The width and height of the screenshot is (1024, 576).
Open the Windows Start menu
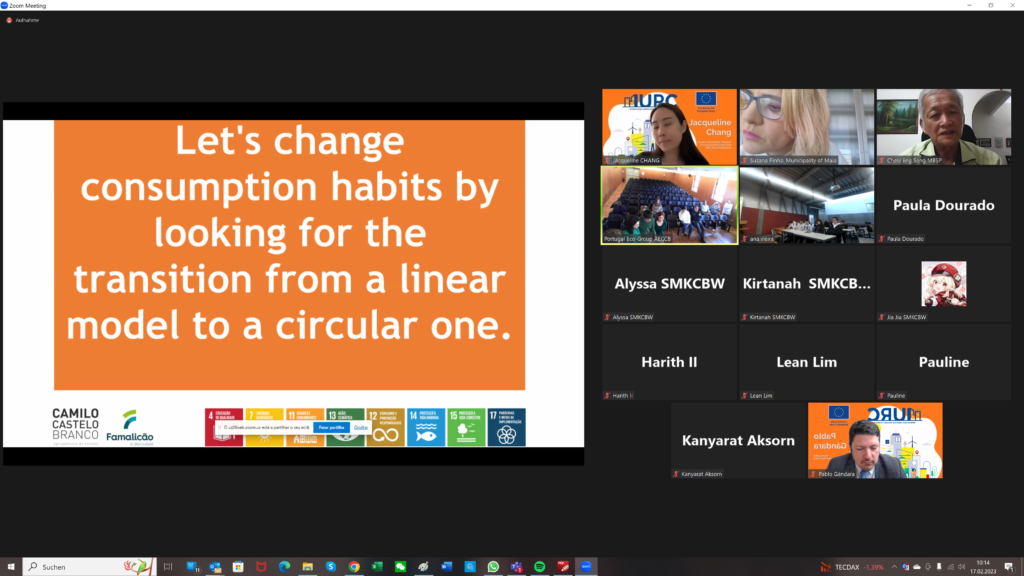(x=10, y=566)
